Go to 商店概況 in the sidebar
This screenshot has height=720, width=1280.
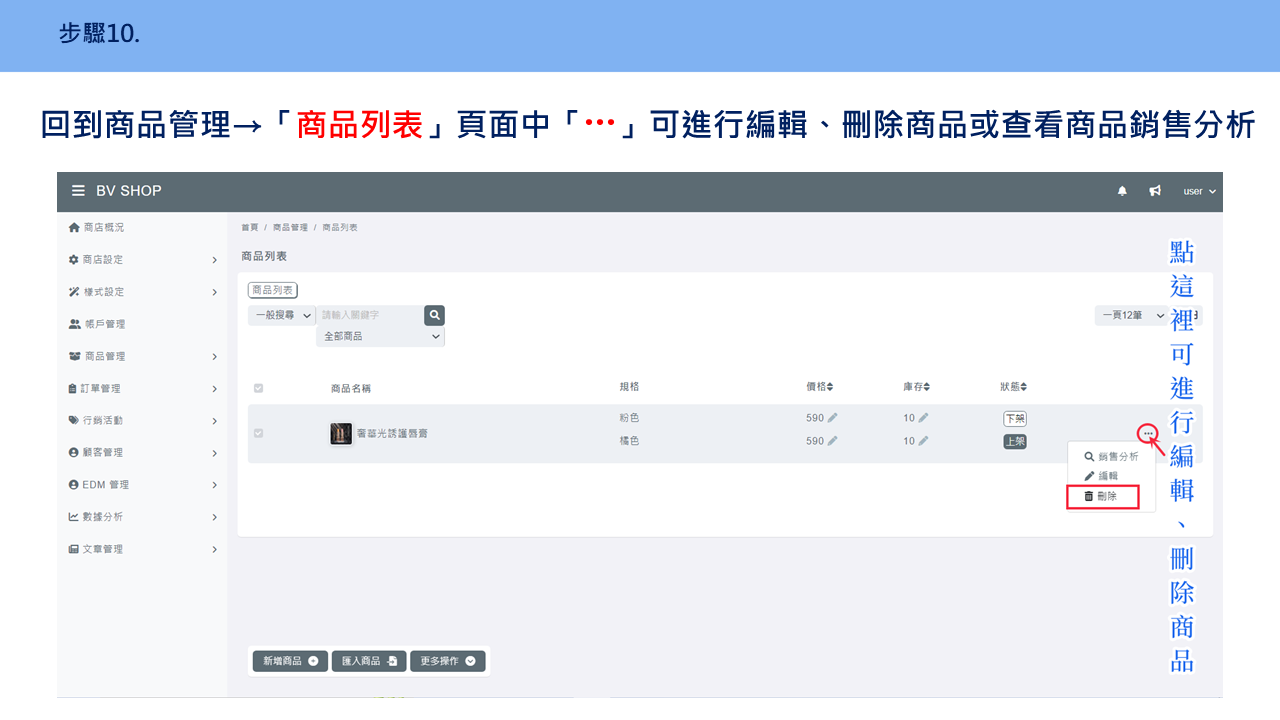pyautogui.click(x=96, y=228)
